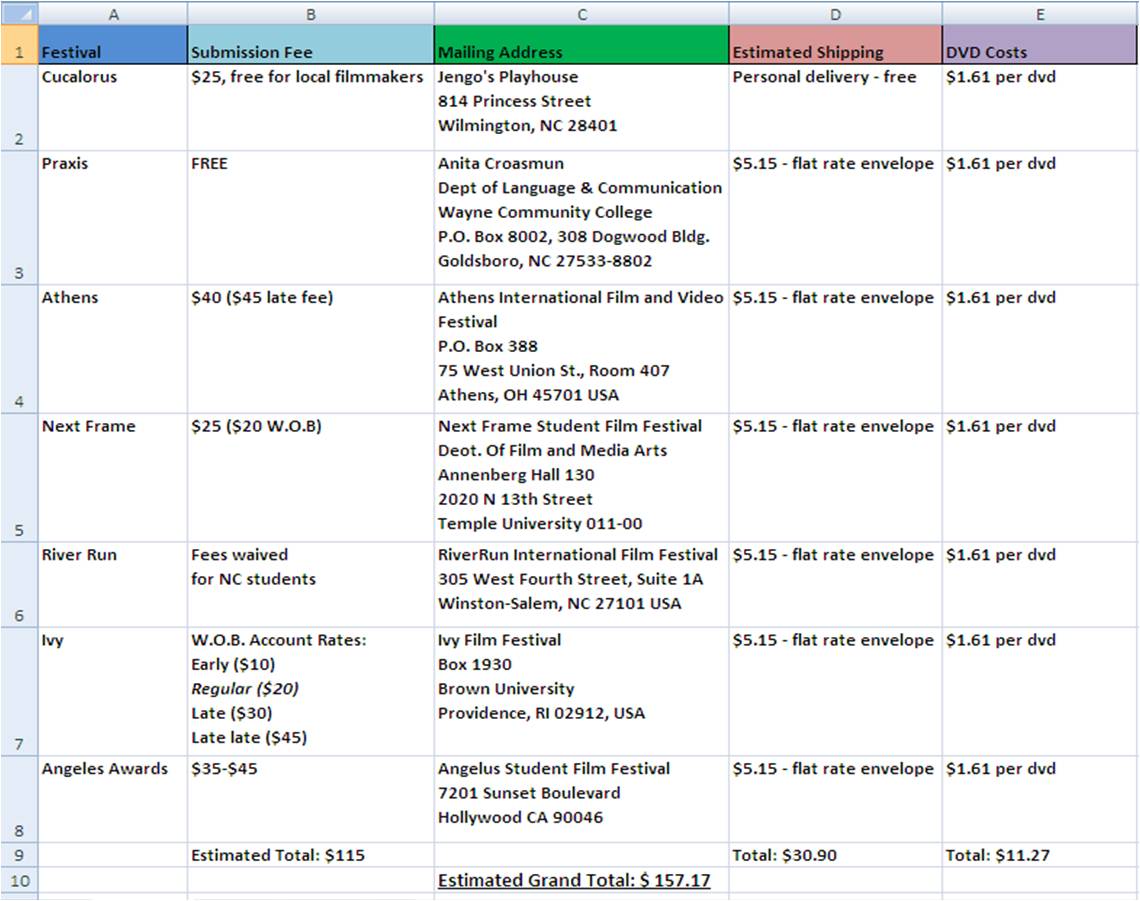The height and width of the screenshot is (901, 1140).
Task: Click the 'Total: $11.27' cell
Action: pyautogui.click(x=1040, y=855)
